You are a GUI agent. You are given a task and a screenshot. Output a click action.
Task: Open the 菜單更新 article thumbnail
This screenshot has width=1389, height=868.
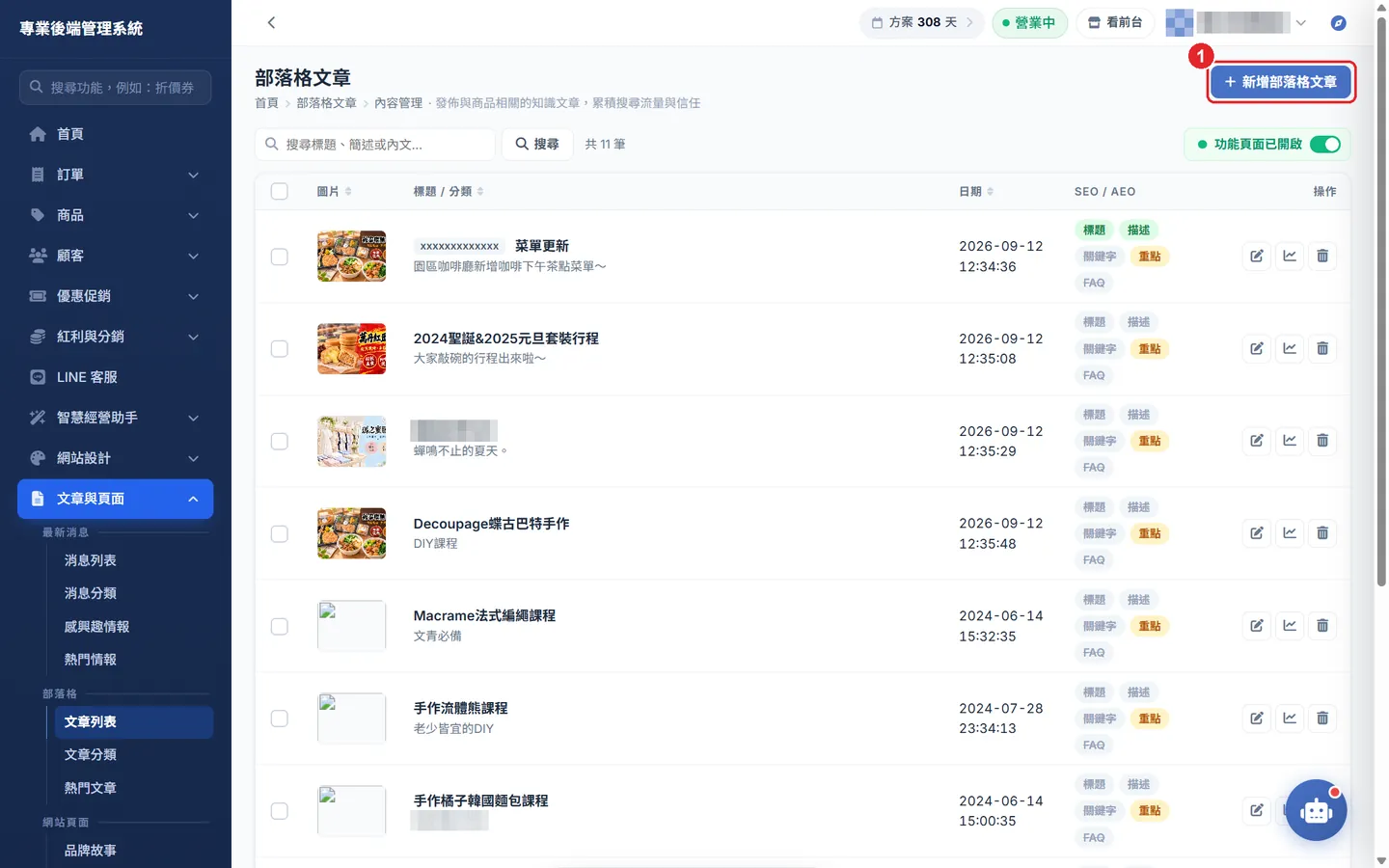[351, 256]
